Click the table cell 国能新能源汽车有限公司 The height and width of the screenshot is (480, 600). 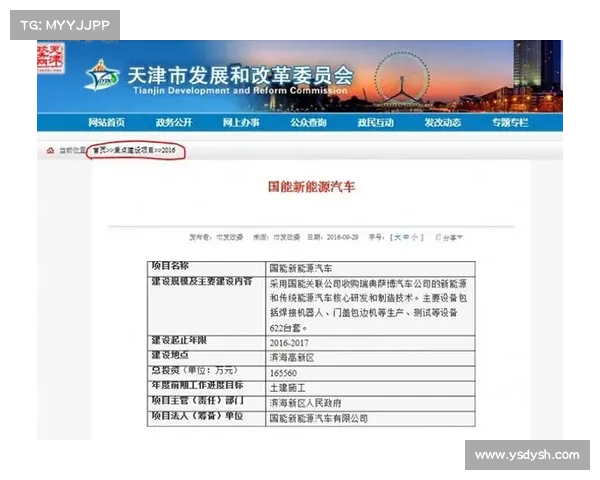tap(319, 418)
